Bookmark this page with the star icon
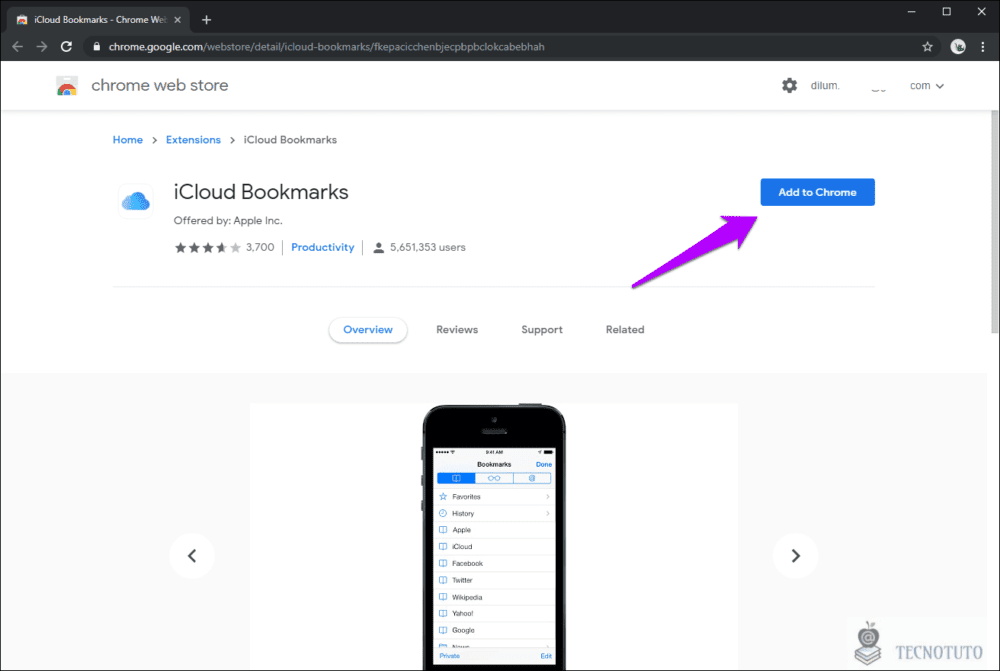This screenshot has width=1000, height=671. pos(927,47)
